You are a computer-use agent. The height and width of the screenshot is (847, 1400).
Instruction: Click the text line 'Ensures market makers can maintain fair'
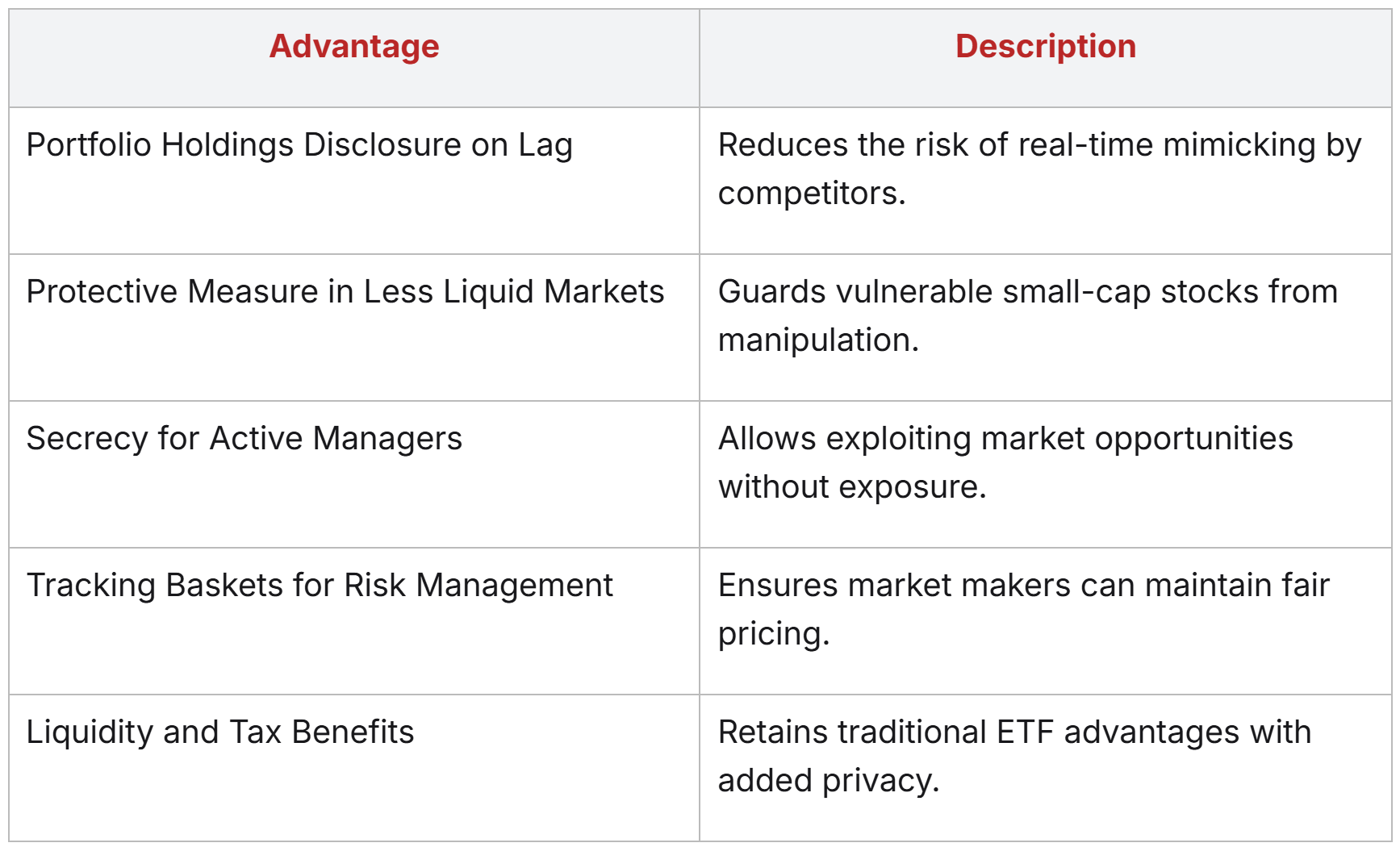1023,586
